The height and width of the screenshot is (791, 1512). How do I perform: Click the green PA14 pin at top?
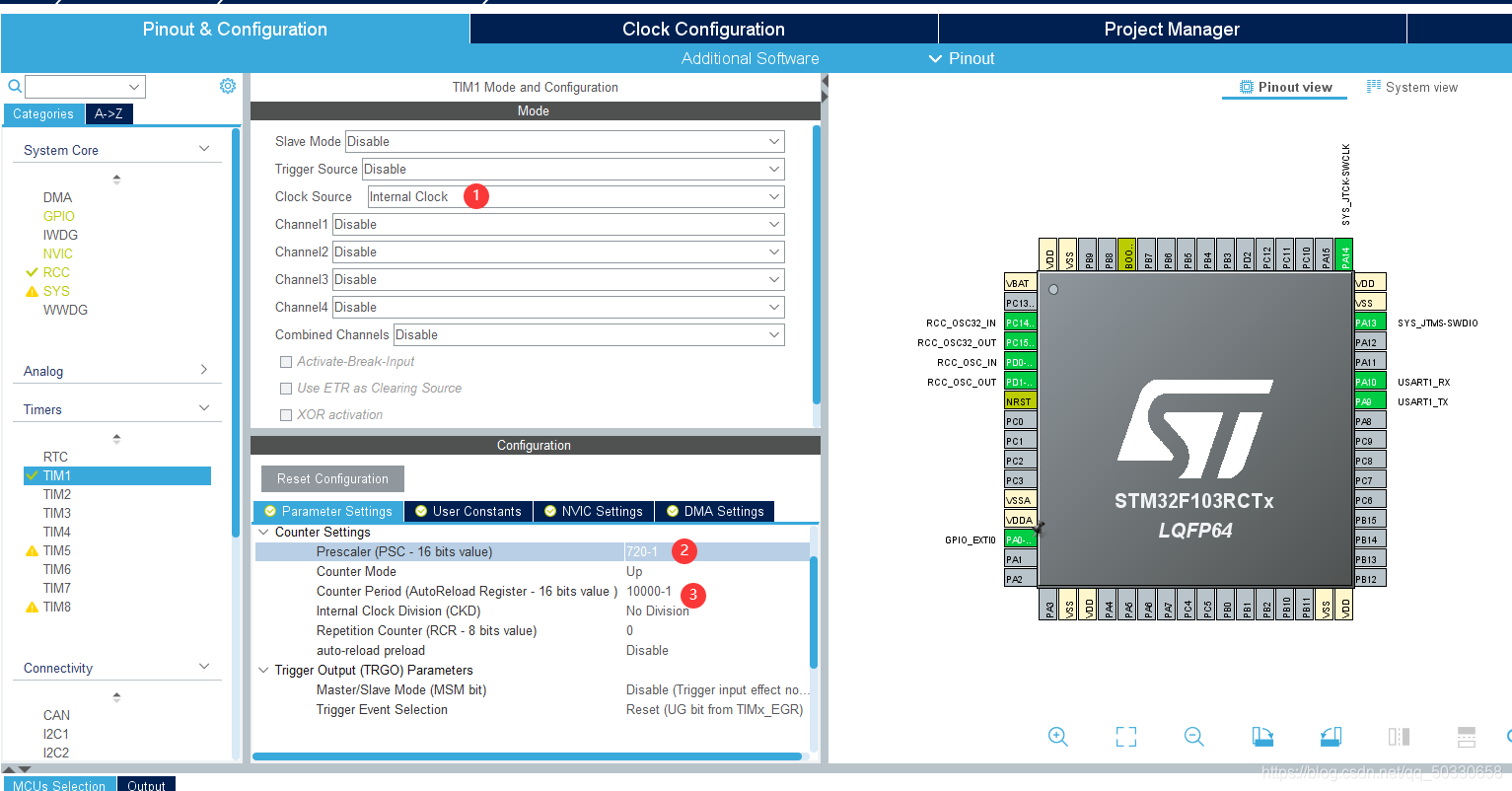tap(1344, 254)
